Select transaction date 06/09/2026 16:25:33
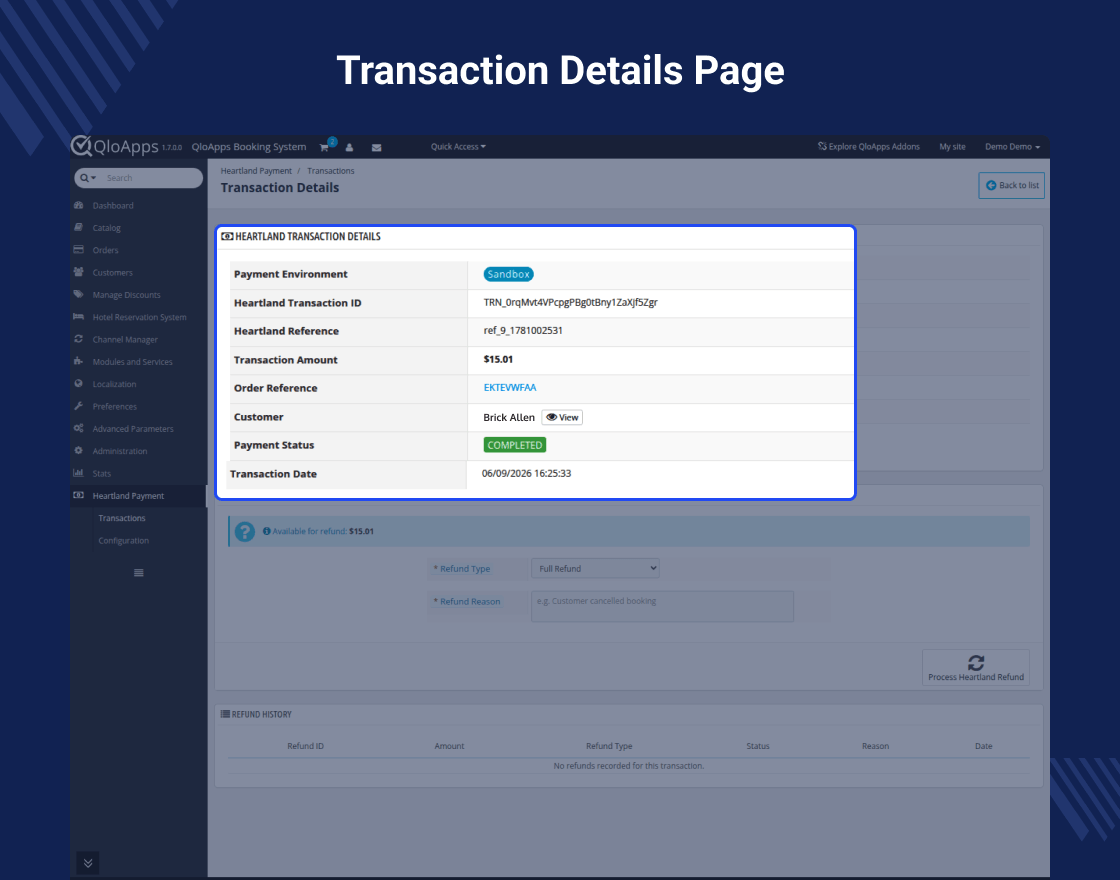1120x880 pixels. click(526, 473)
